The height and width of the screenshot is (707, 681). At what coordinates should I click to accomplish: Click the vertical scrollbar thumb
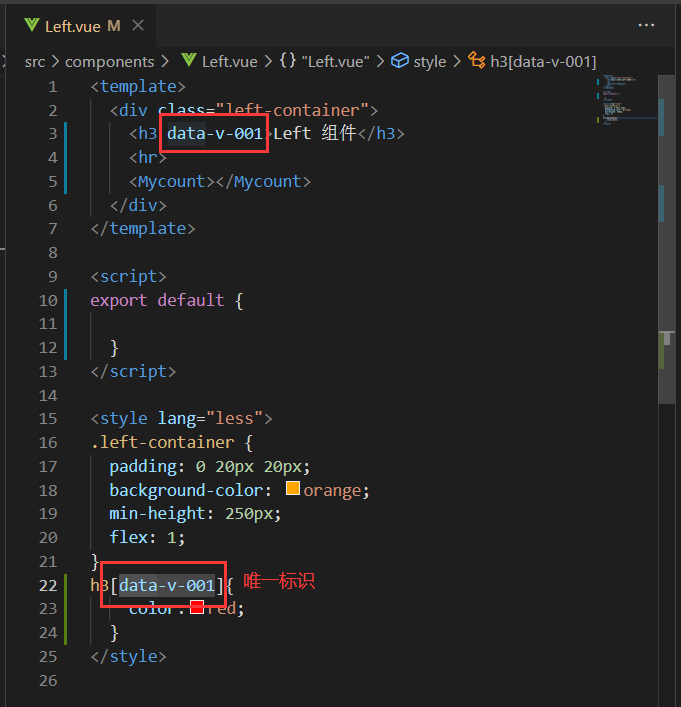[669, 239]
